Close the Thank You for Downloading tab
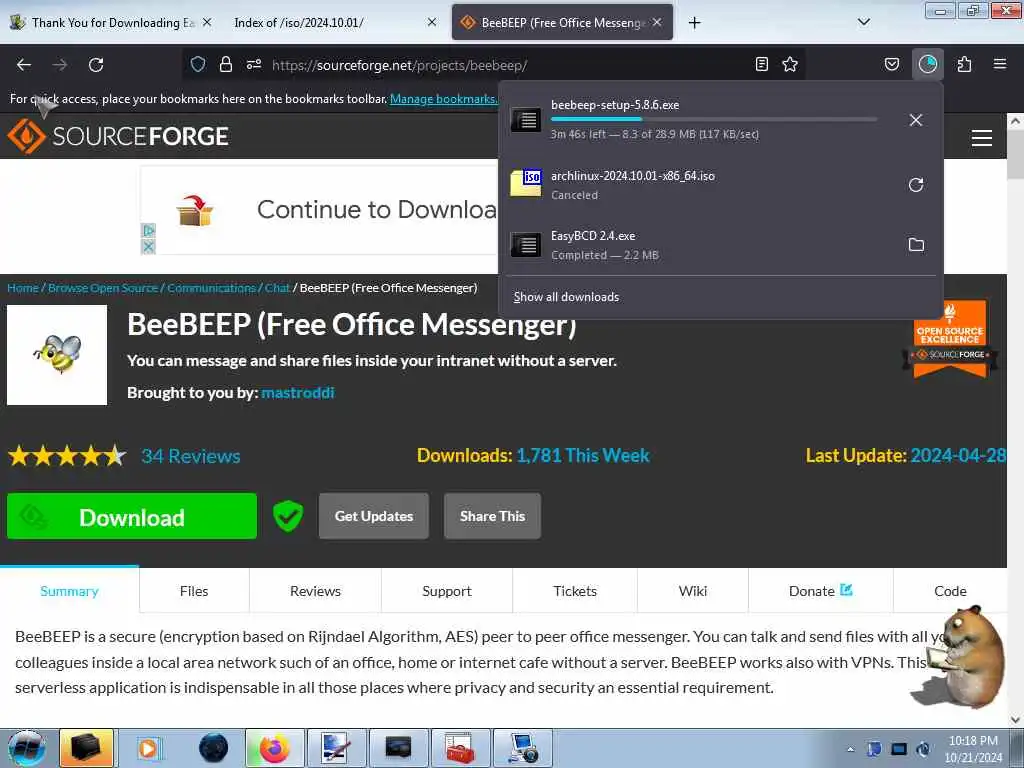1024x768 pixels. (207, 22)
